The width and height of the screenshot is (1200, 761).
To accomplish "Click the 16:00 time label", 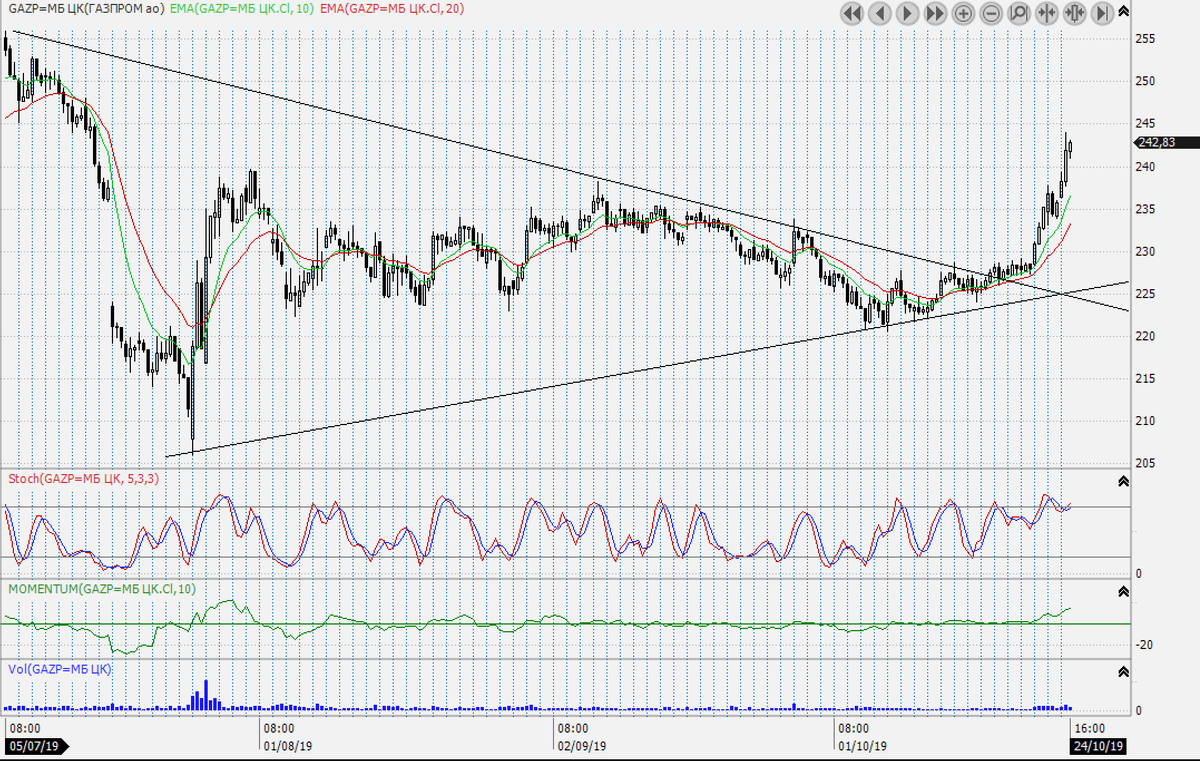I will click(x=1089, y=728).
